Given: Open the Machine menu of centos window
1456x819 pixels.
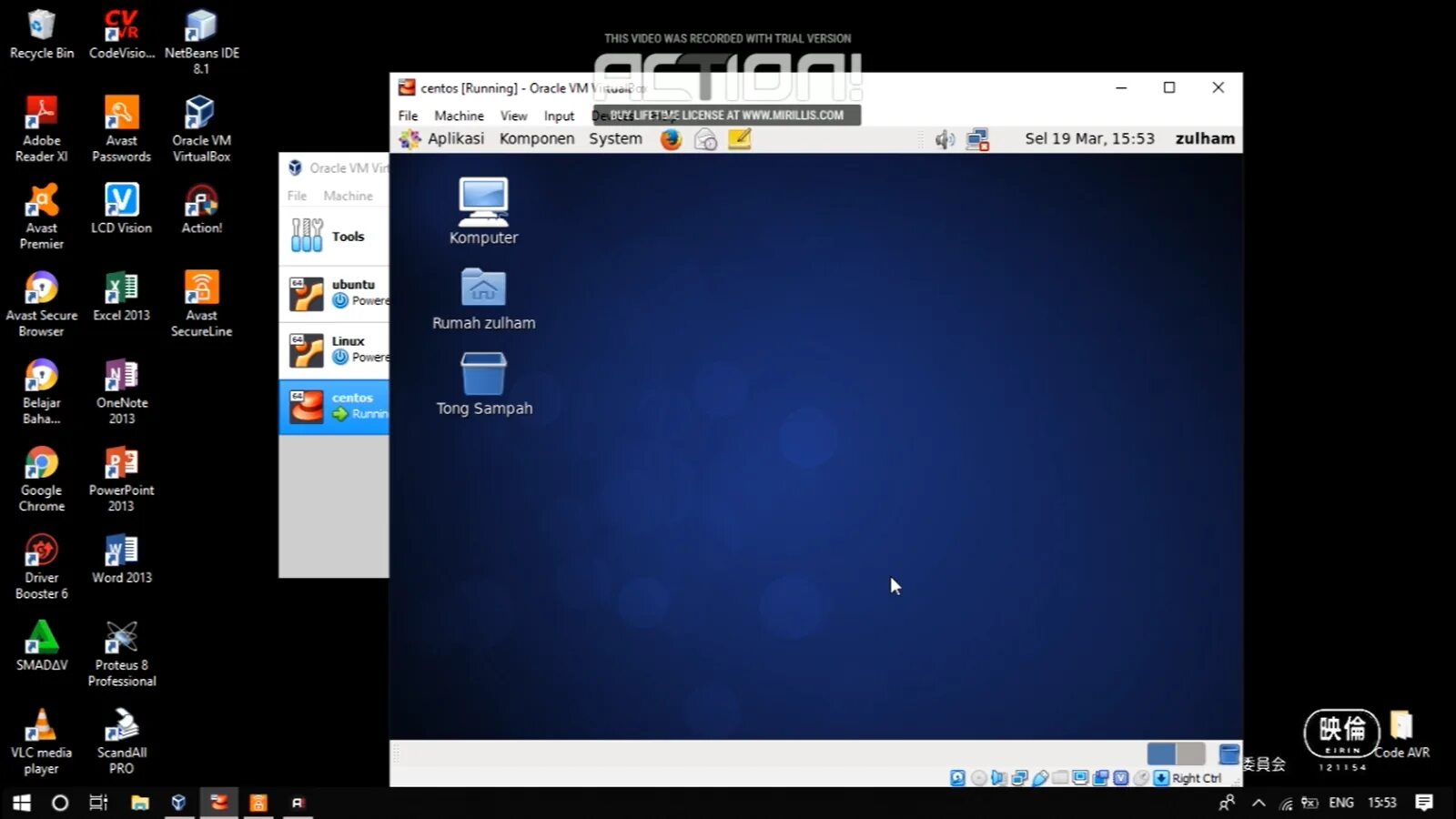Looking at the screenshot, I should pyautogui.click(x=459, y=116).
